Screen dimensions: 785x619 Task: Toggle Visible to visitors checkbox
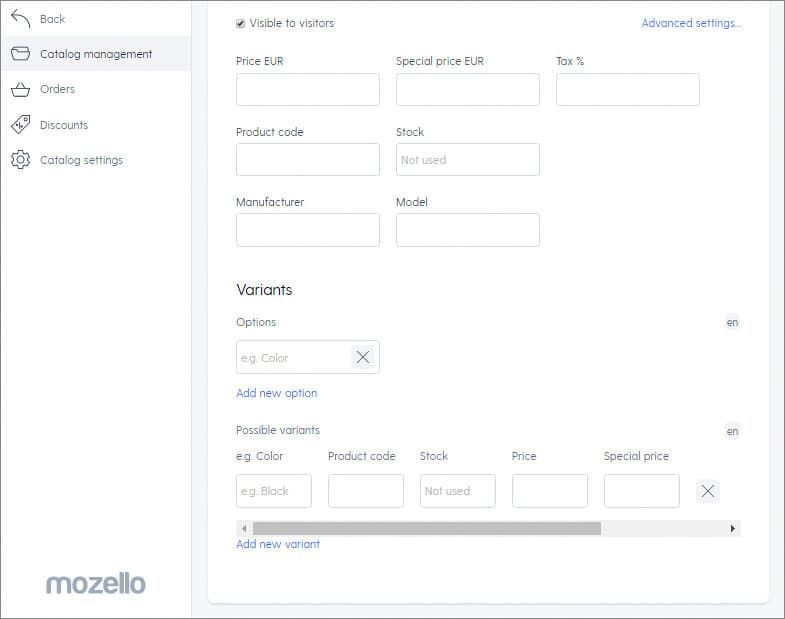(240, 24)
